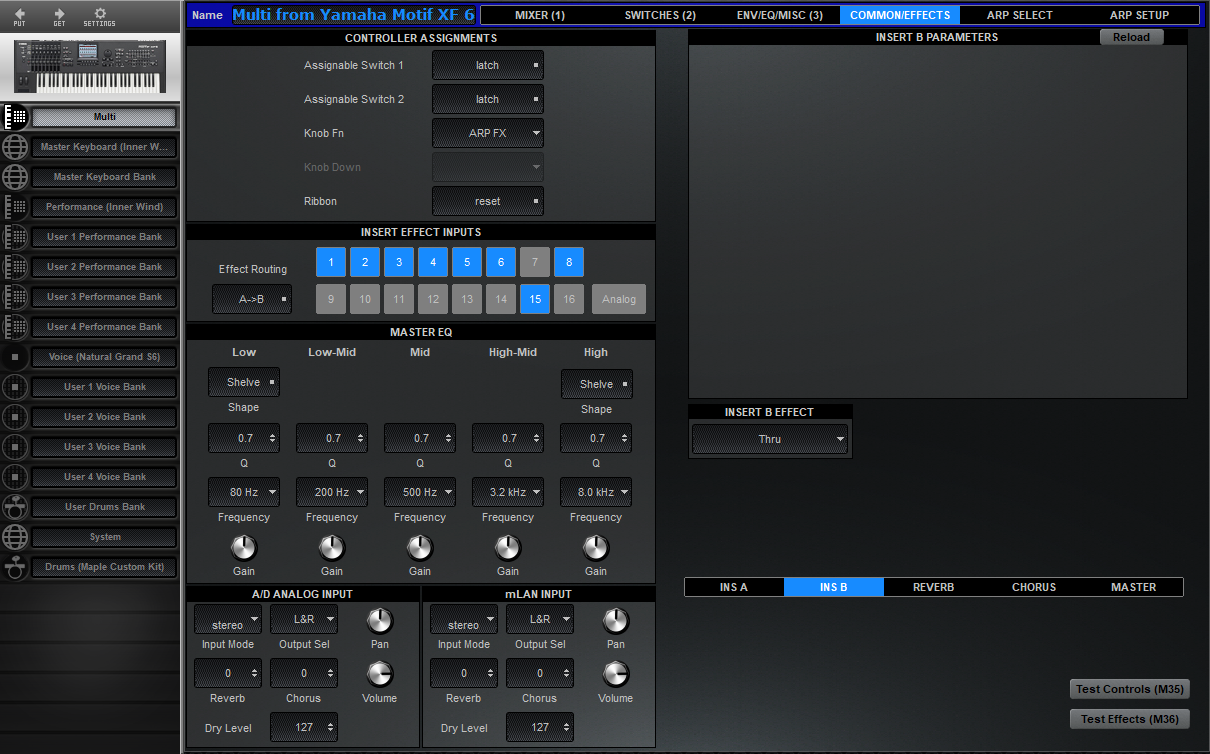Image resolution: width=1210 pixels, height=754 pixels.
Task: Open Settings via the gear icon
Action: 96,16
